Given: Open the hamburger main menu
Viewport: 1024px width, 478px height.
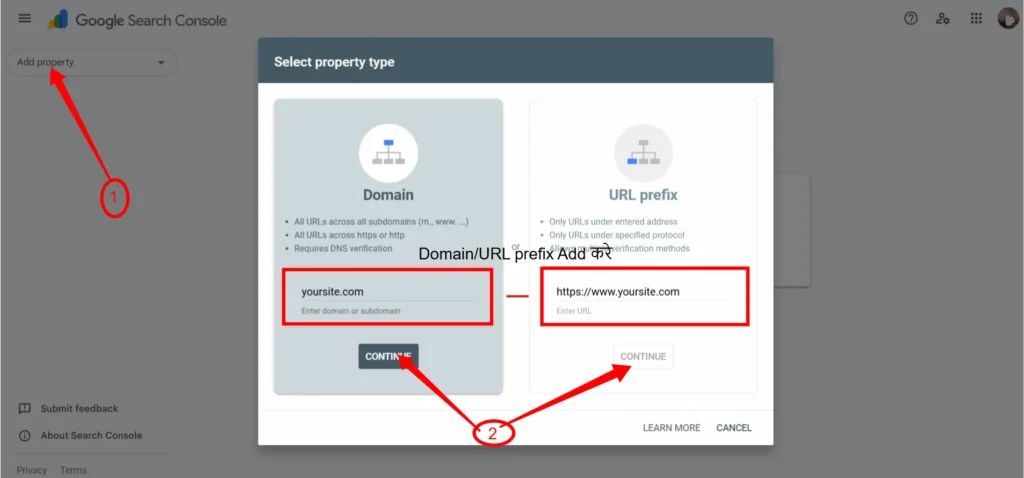Looking at the screenshot, I should pyautogui.click(x=25, y=18).
